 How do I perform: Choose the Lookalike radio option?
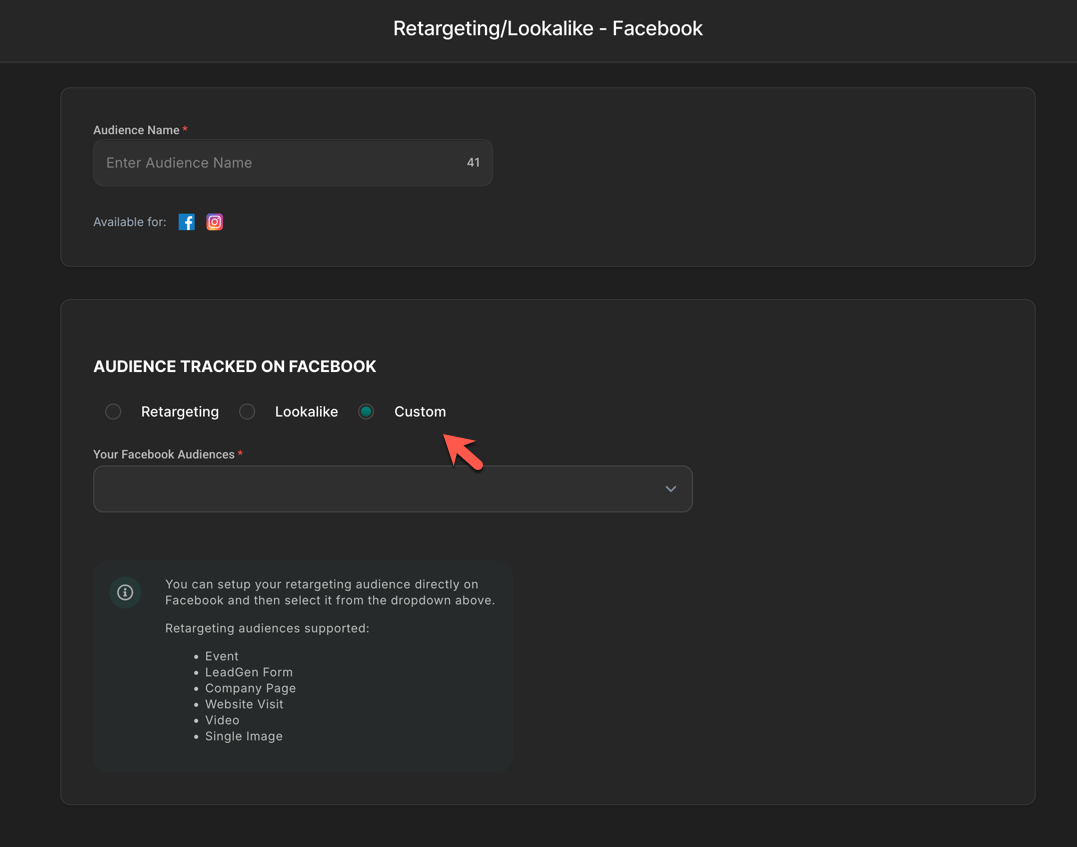247,412
